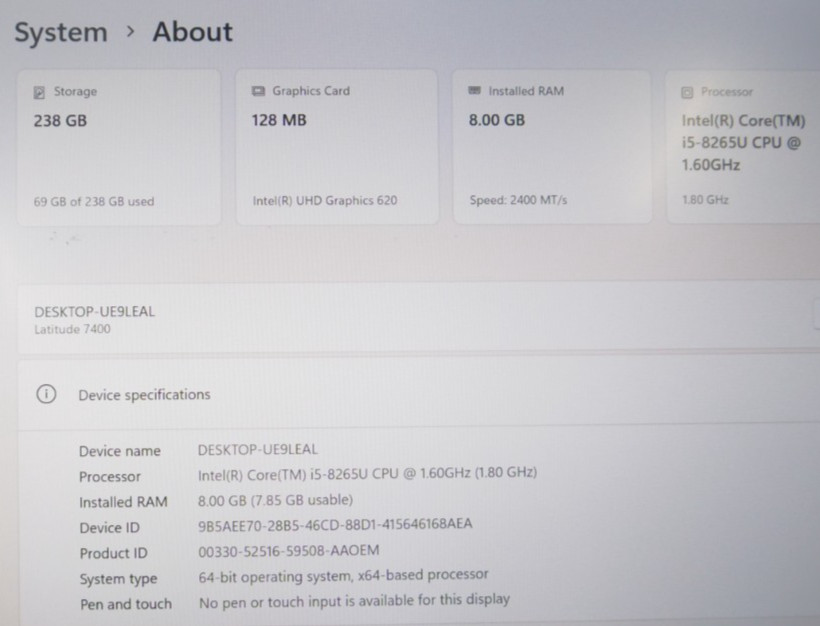
Task: Select 'Speed: 2400 MT/s' text
Action: click(518, 200)
